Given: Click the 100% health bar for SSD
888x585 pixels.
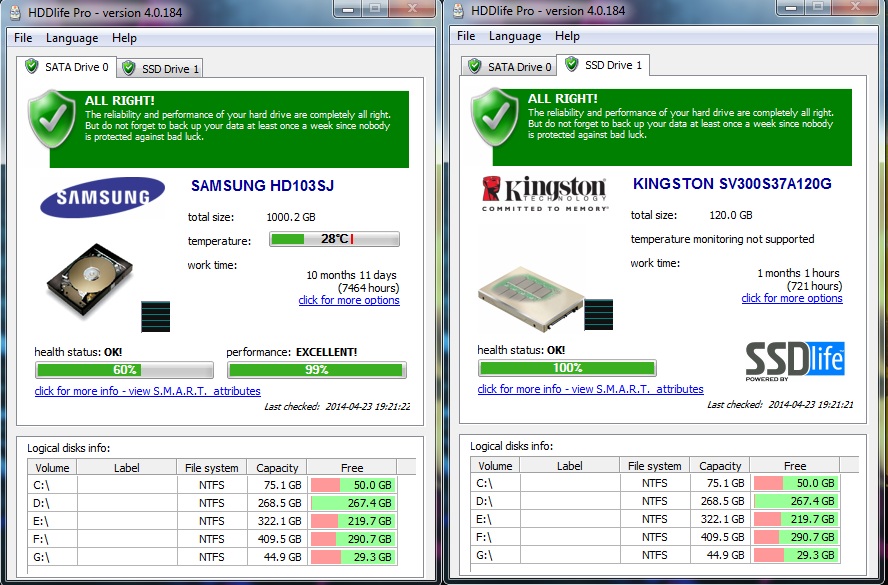Looking at the screenshot, I should tap(567, 368).
